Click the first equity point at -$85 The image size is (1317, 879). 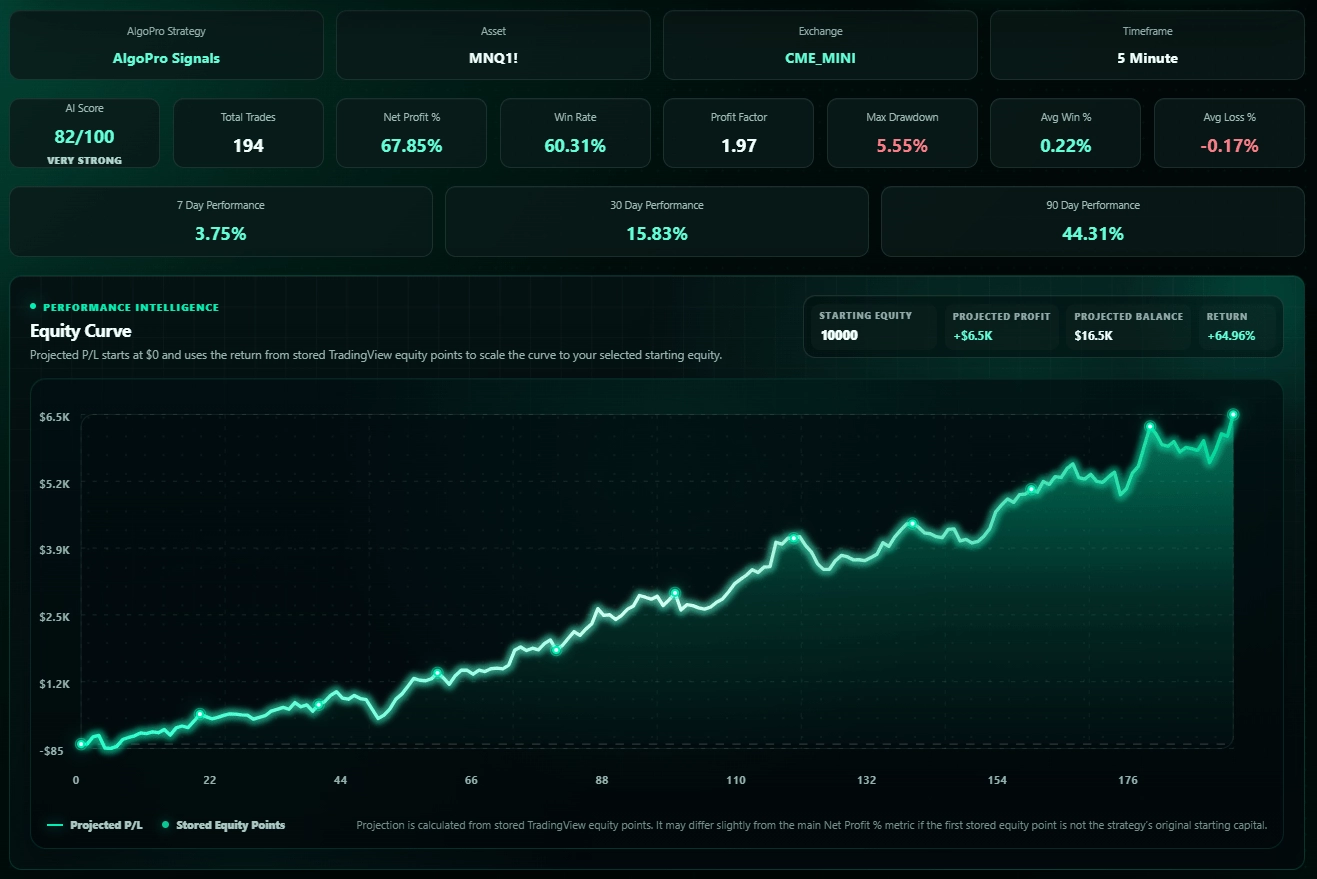(x=81, y=744)
